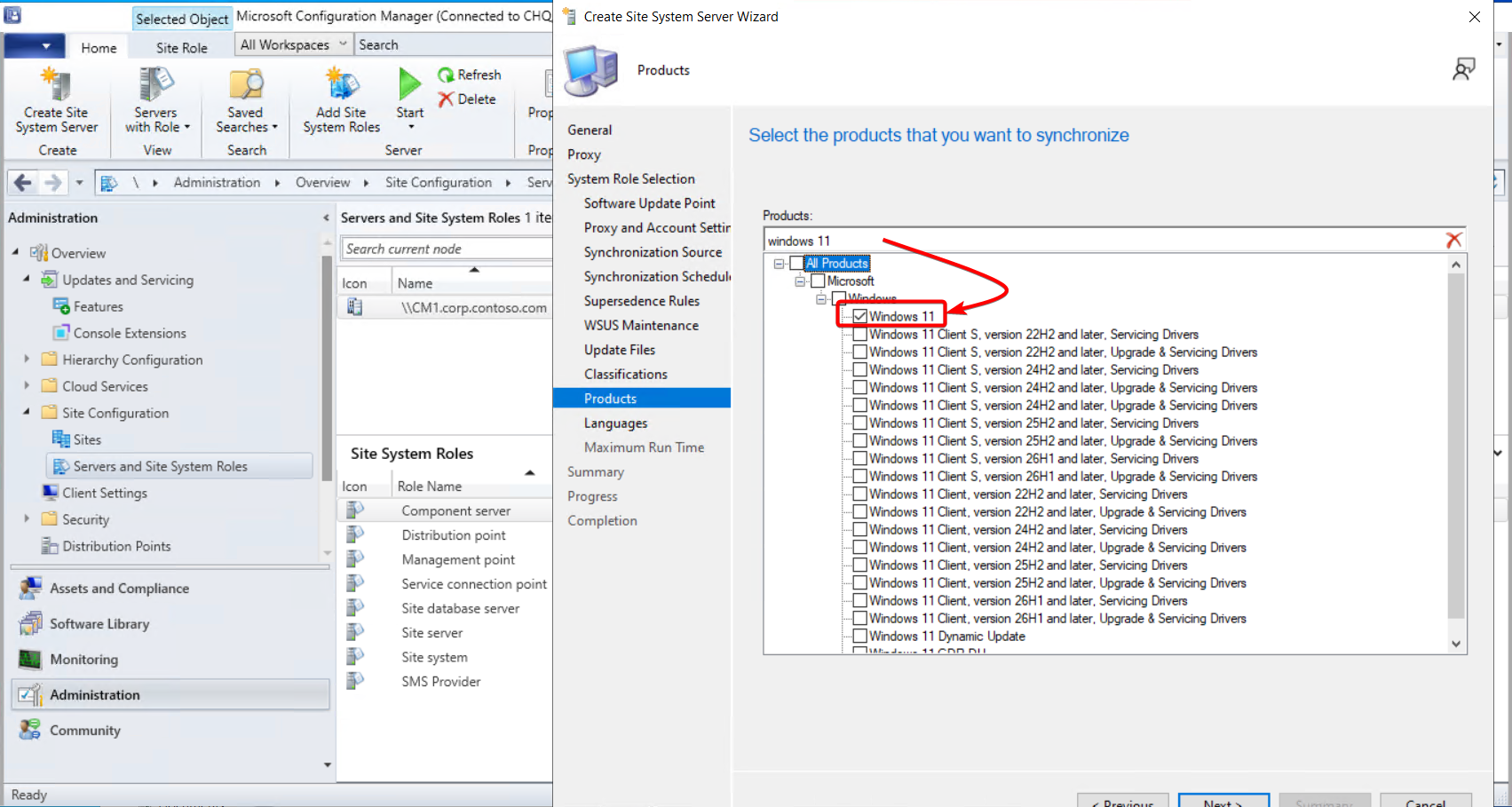Open the Saved Searches icon

coord(246,84)
